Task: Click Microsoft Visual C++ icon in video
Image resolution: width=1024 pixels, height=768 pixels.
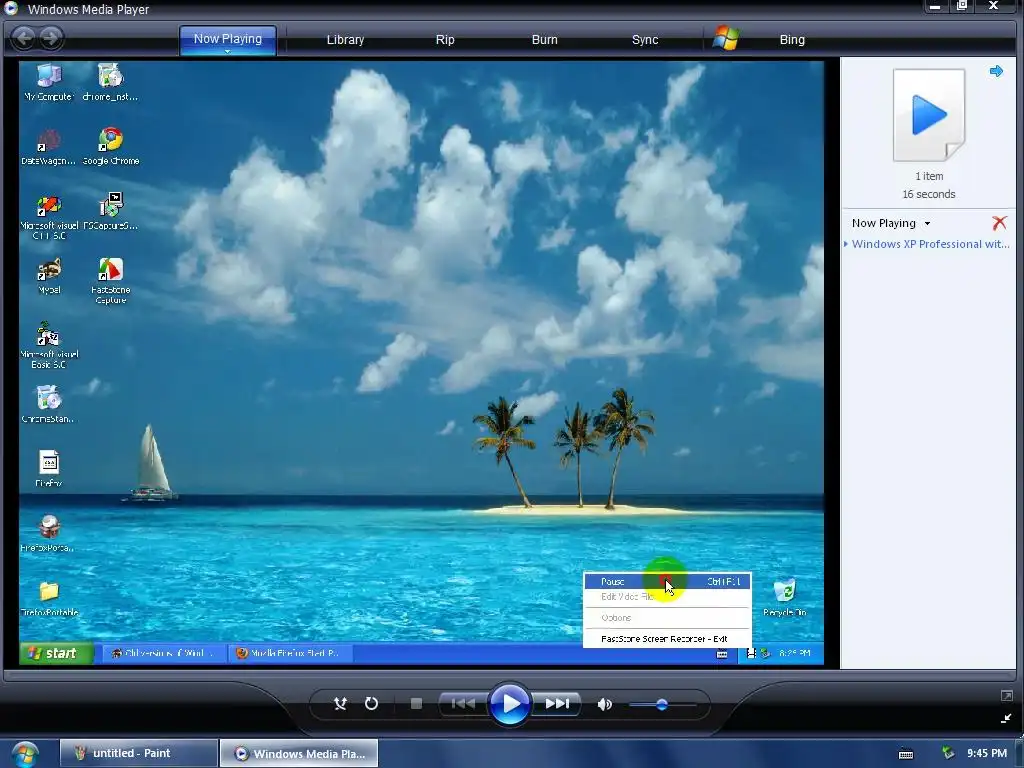Action: pyautogui.click(x=49, y=217)
